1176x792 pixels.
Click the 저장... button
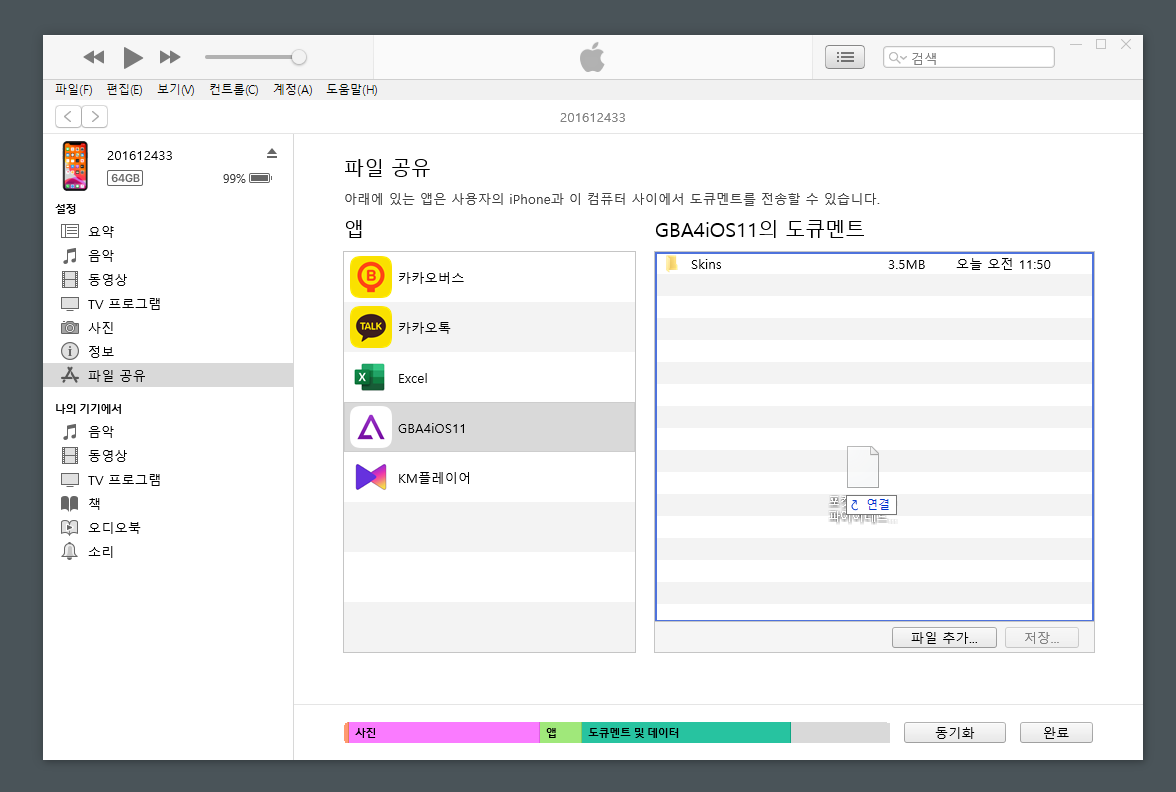(1042, 638)
